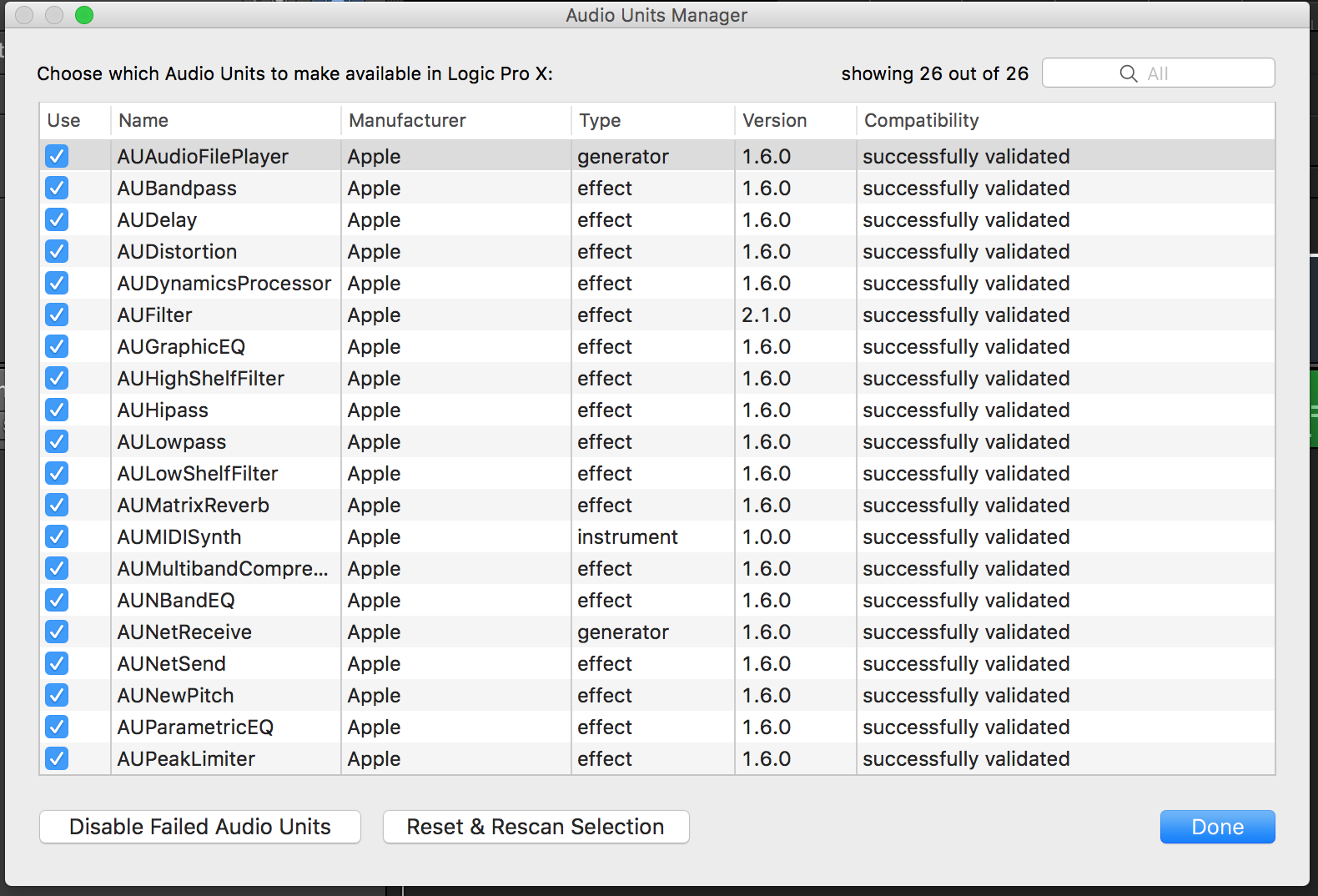The width and height of the screenshot is (1318, 896).
Task: Toggle the AUNetSend checkbox
Action: pyautogui.click(x=57, y=663)
